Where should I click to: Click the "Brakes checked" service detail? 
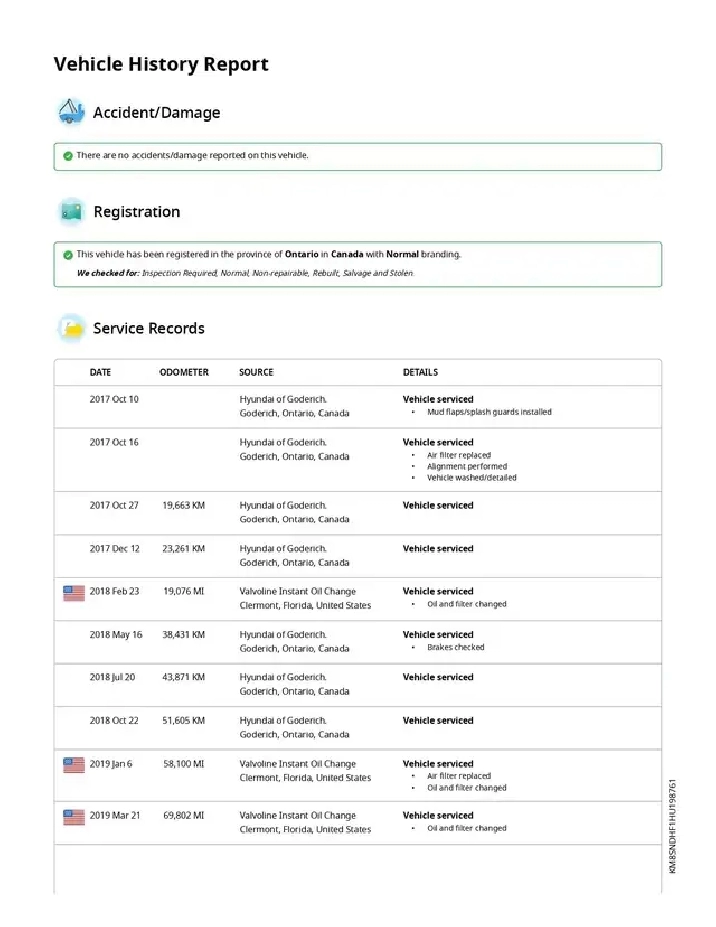point(456,648)
